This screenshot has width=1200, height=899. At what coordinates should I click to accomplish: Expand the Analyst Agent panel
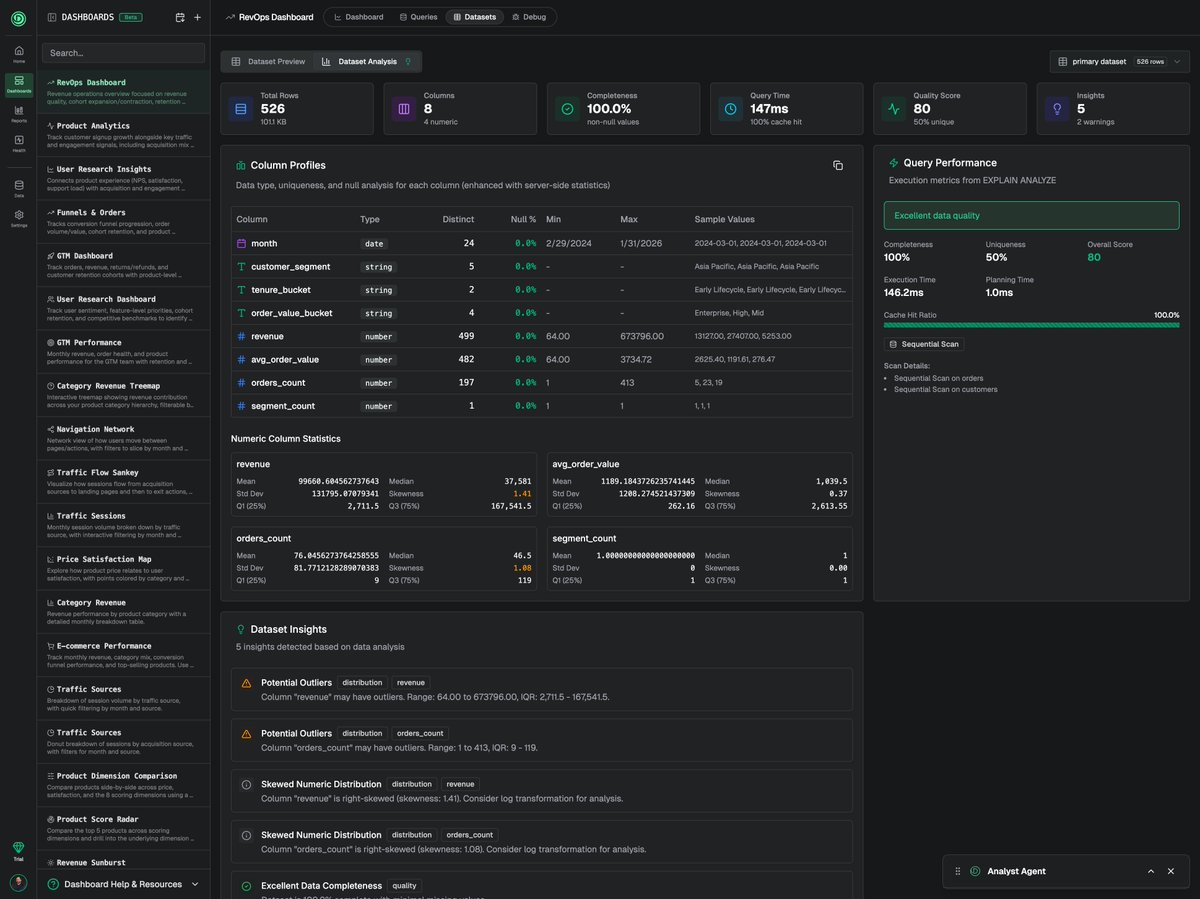coord(1150,871)
